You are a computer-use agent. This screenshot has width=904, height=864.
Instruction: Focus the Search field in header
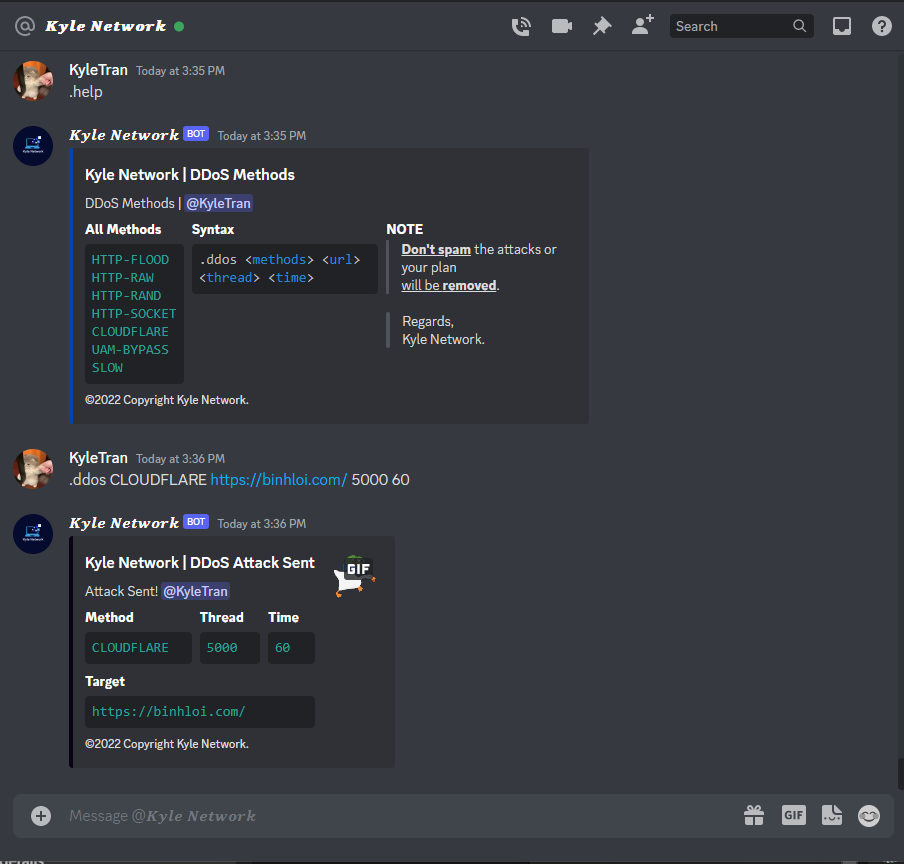(741, 26)
